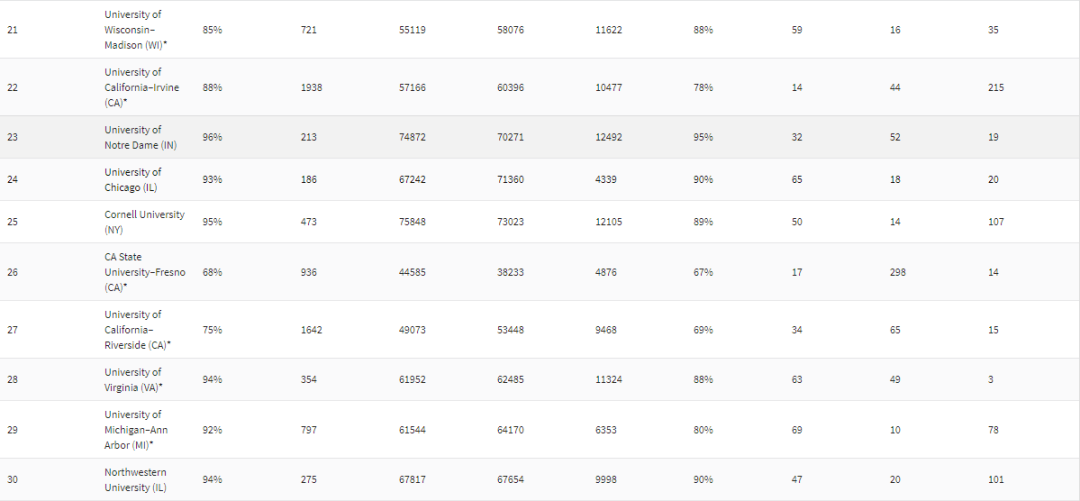Select the 298 value in Fresno row

pos(897,272)
